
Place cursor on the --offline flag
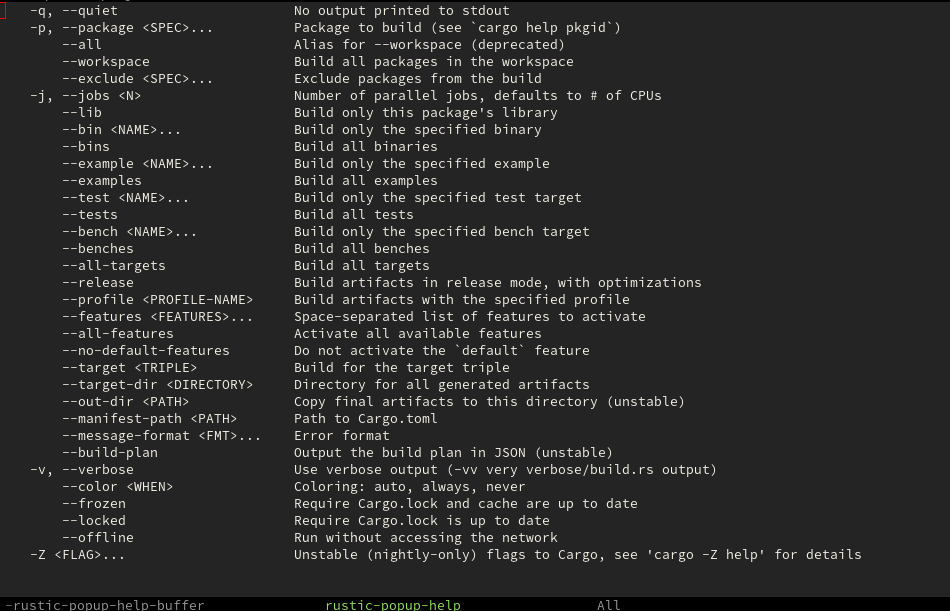[97, 538]
